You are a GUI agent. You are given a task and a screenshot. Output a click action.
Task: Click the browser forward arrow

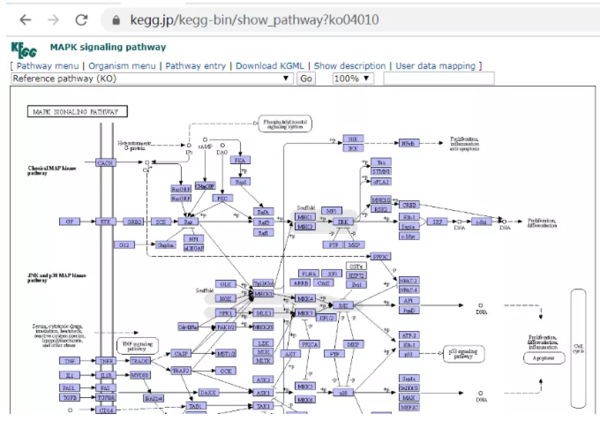click(55, 19)
